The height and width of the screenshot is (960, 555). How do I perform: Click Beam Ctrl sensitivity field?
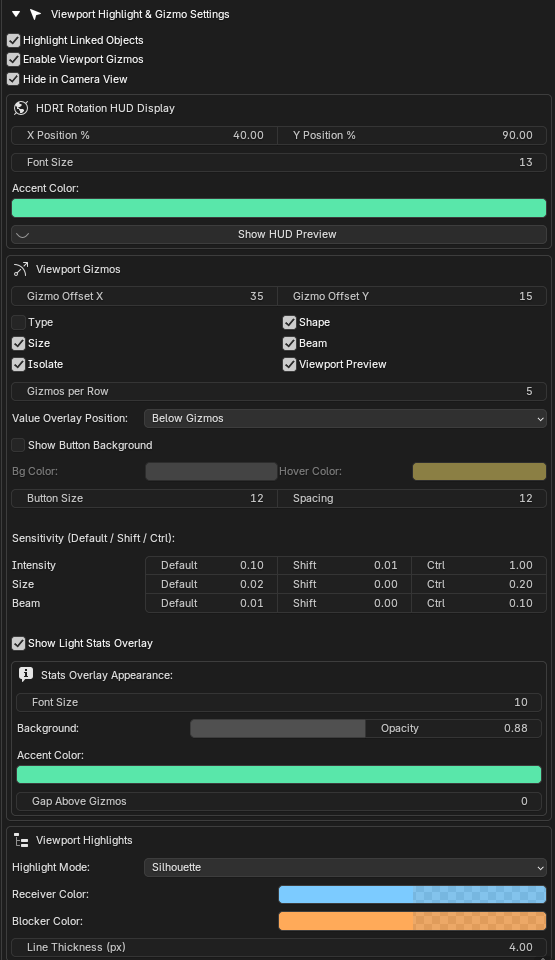click(479, 603)
